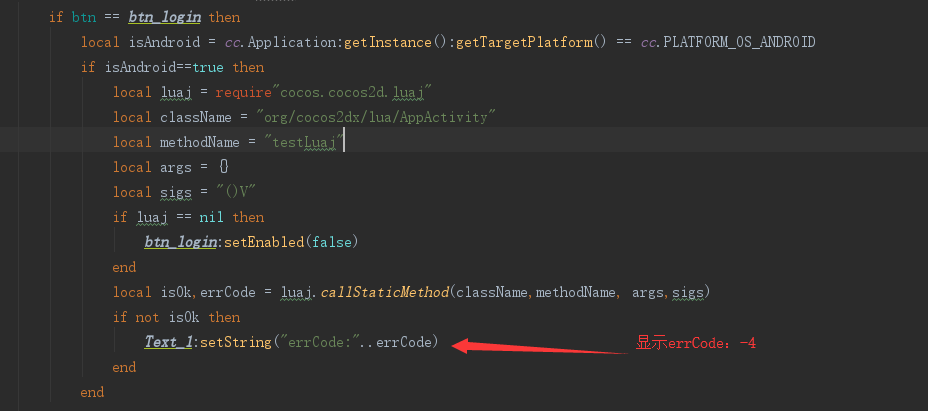Click btn_login in the first if statement
The image size is (928, 411).
166,17
